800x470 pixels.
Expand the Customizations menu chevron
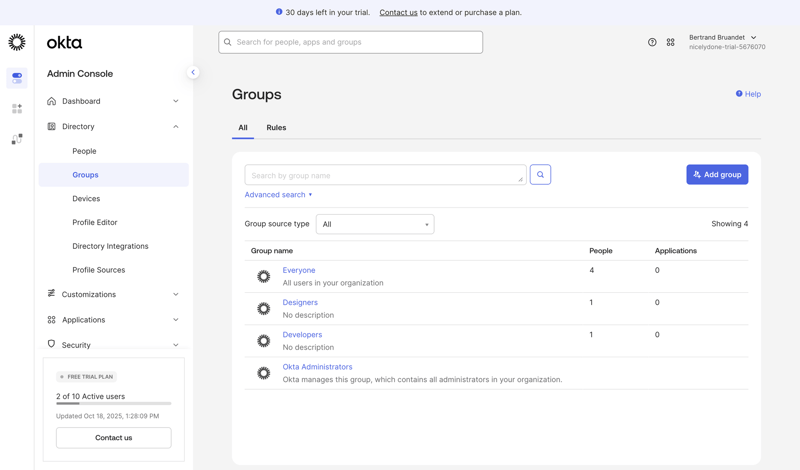[176, 294]
